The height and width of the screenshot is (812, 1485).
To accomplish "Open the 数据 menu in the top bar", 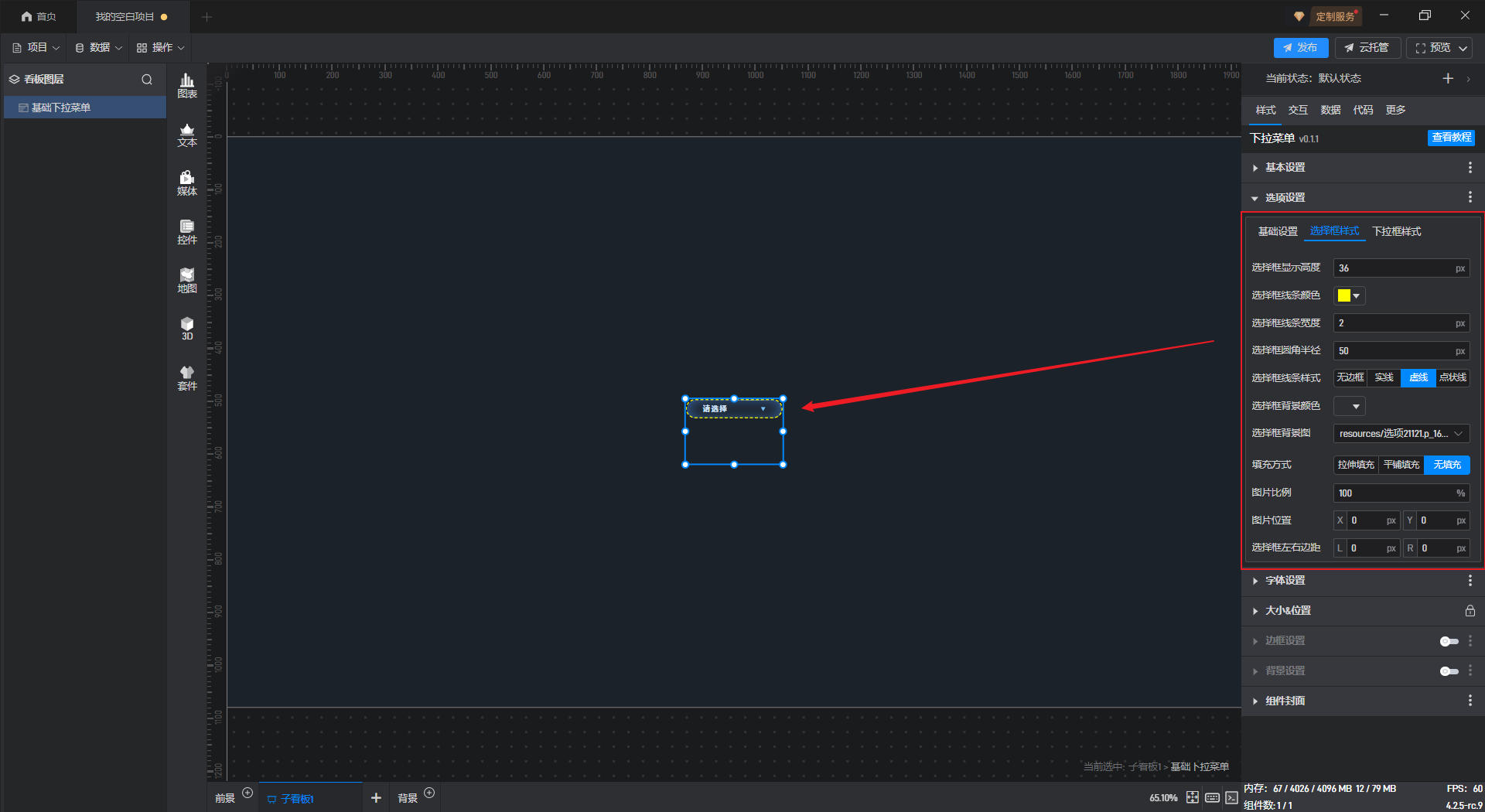I will (x=98, y=48).
